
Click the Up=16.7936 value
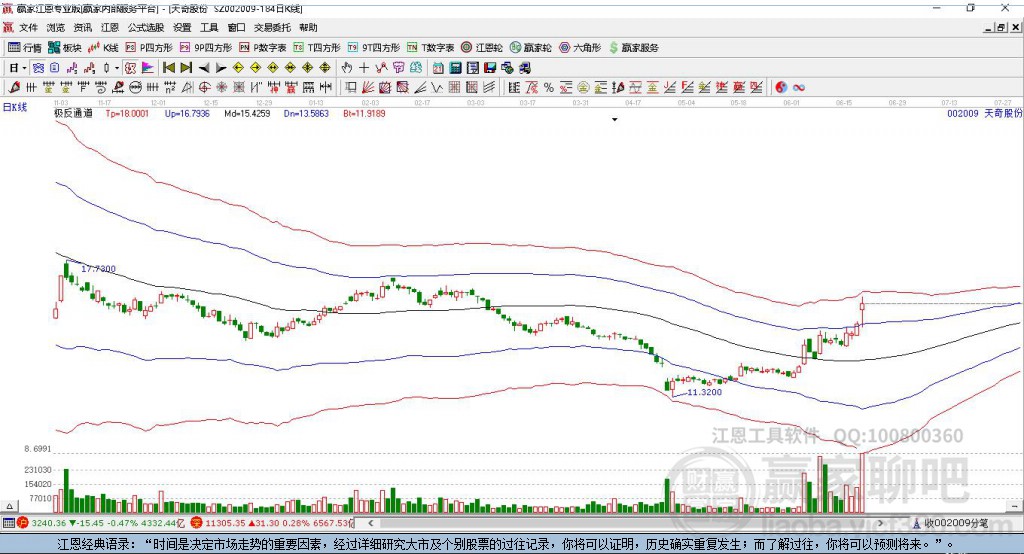tap(187, 114)
